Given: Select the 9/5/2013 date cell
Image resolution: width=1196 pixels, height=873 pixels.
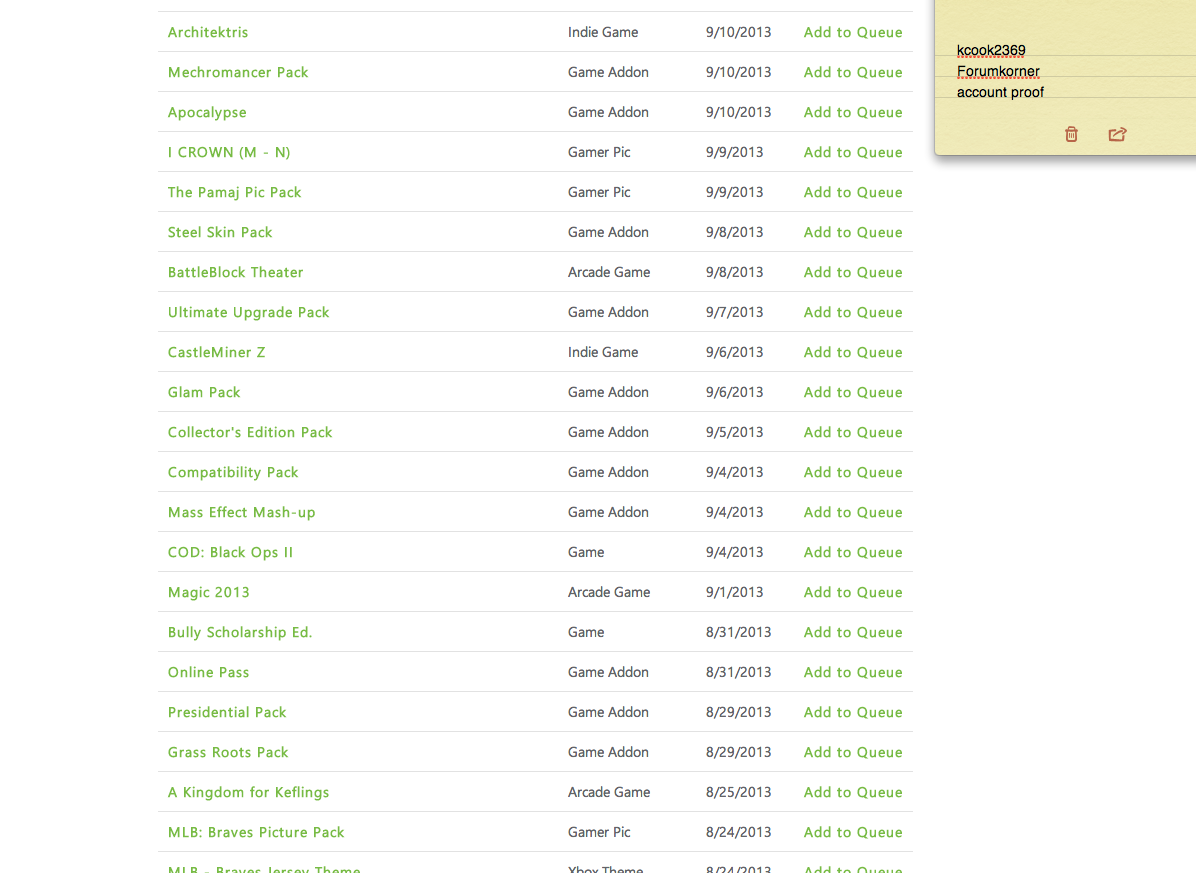Looking at the screenshot, I should pyautogui.click(x=734, y=432).
